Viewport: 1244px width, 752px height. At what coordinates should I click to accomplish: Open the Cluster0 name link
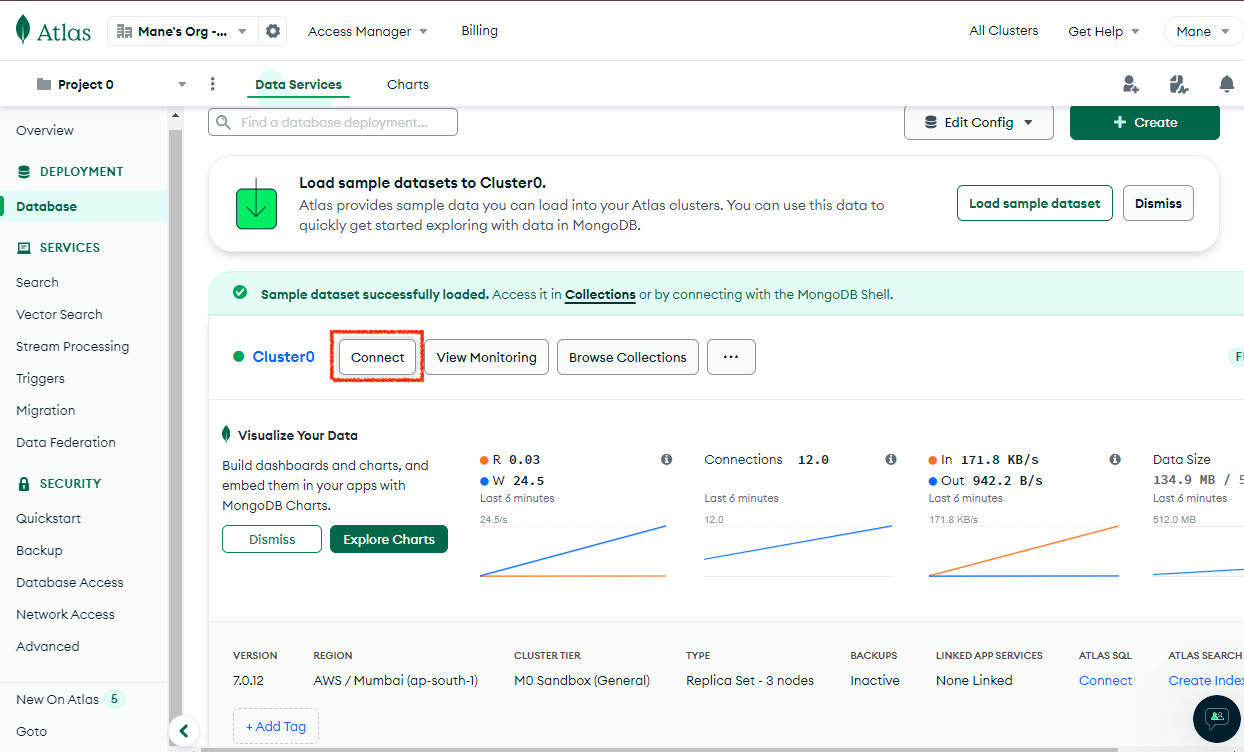coord(283,357)
